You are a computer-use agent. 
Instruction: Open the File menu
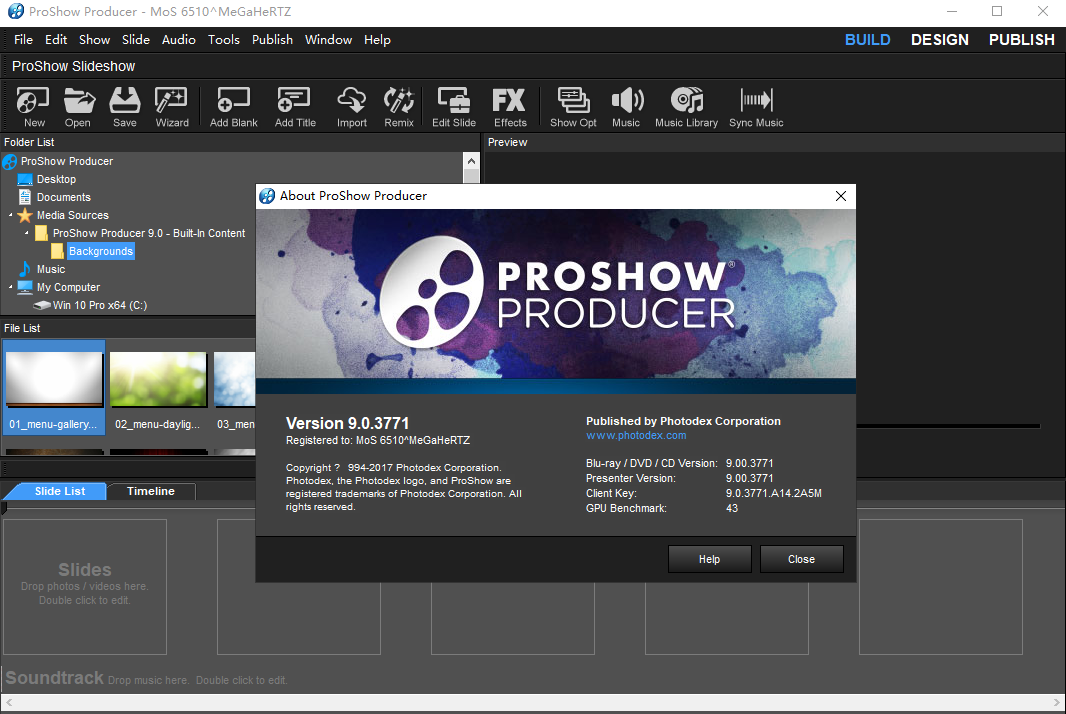pyautogui.click(x=23, y=40)
